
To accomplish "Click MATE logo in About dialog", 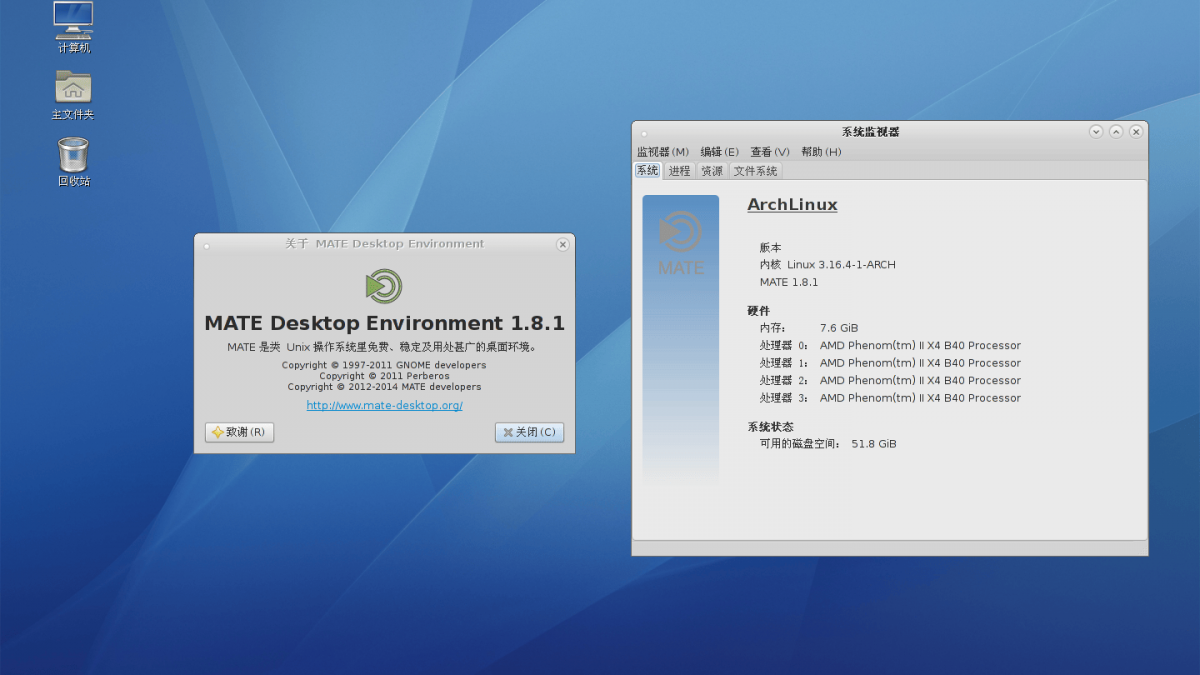I will click(x=384, y=287).
